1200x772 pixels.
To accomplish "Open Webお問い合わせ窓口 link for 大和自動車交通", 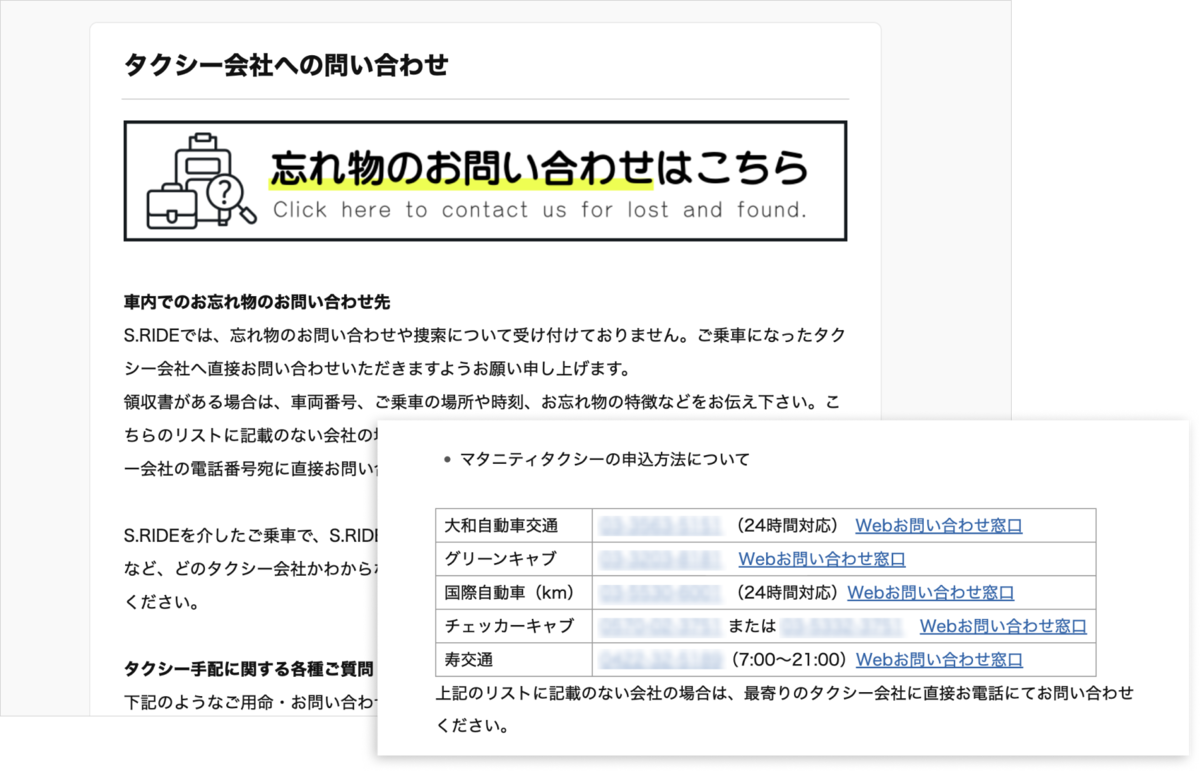I will (939, 525).
